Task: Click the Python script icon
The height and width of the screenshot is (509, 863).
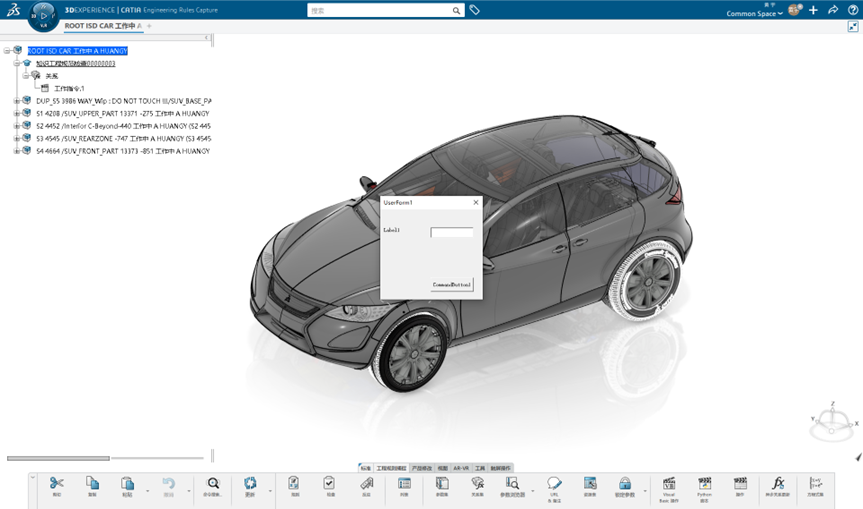Action: (x=704, y=483)
